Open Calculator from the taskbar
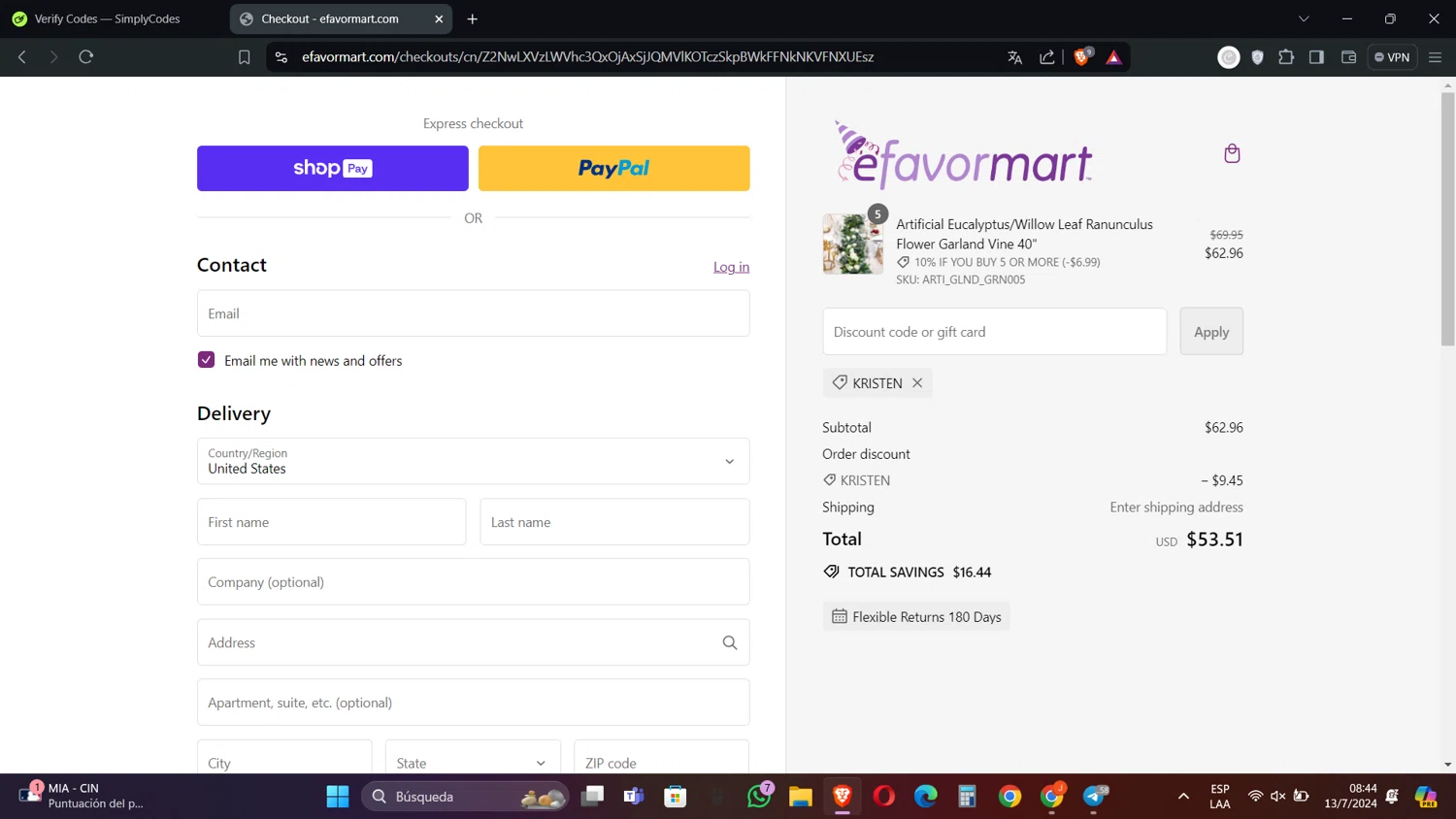Image resolution: width=1456 pixels, height=819 pixels. [968, 797]
